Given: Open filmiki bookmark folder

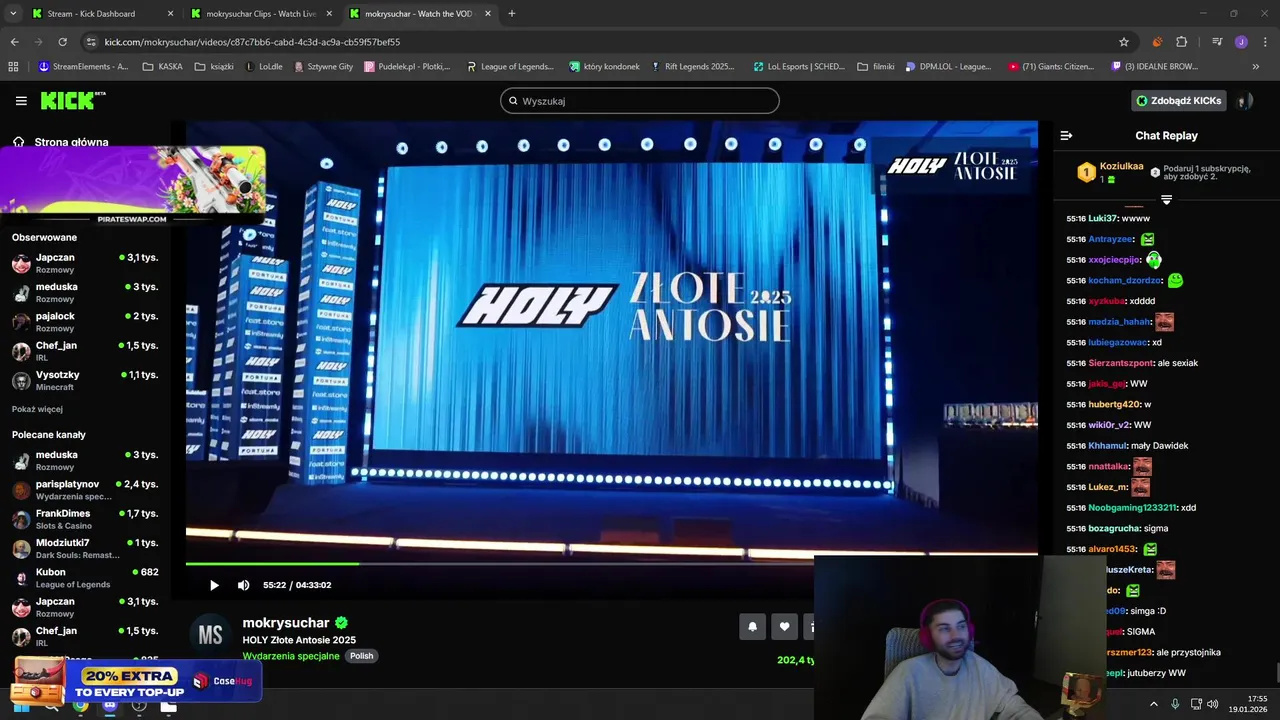Looking at the screenshot, I should coord(876,67).
